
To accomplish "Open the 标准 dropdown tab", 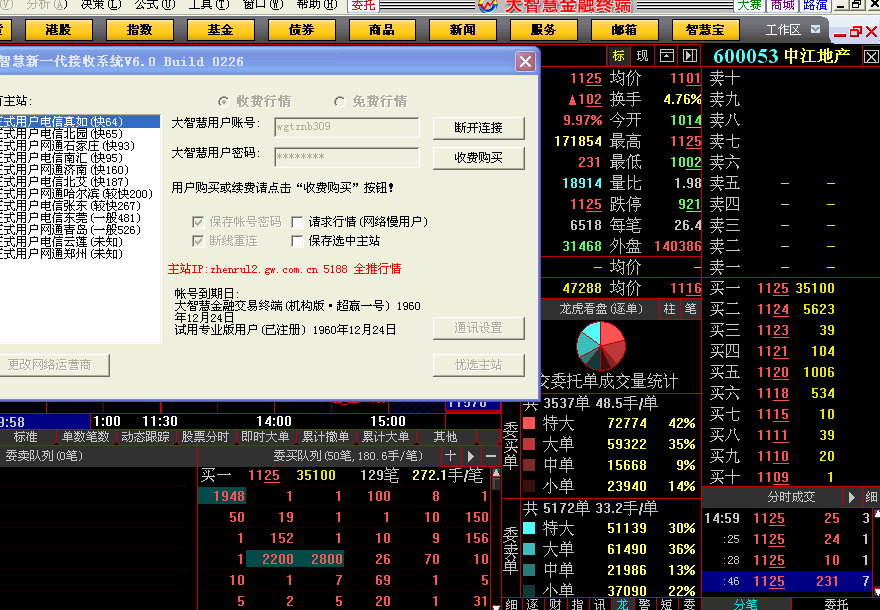I will (26, 437).
